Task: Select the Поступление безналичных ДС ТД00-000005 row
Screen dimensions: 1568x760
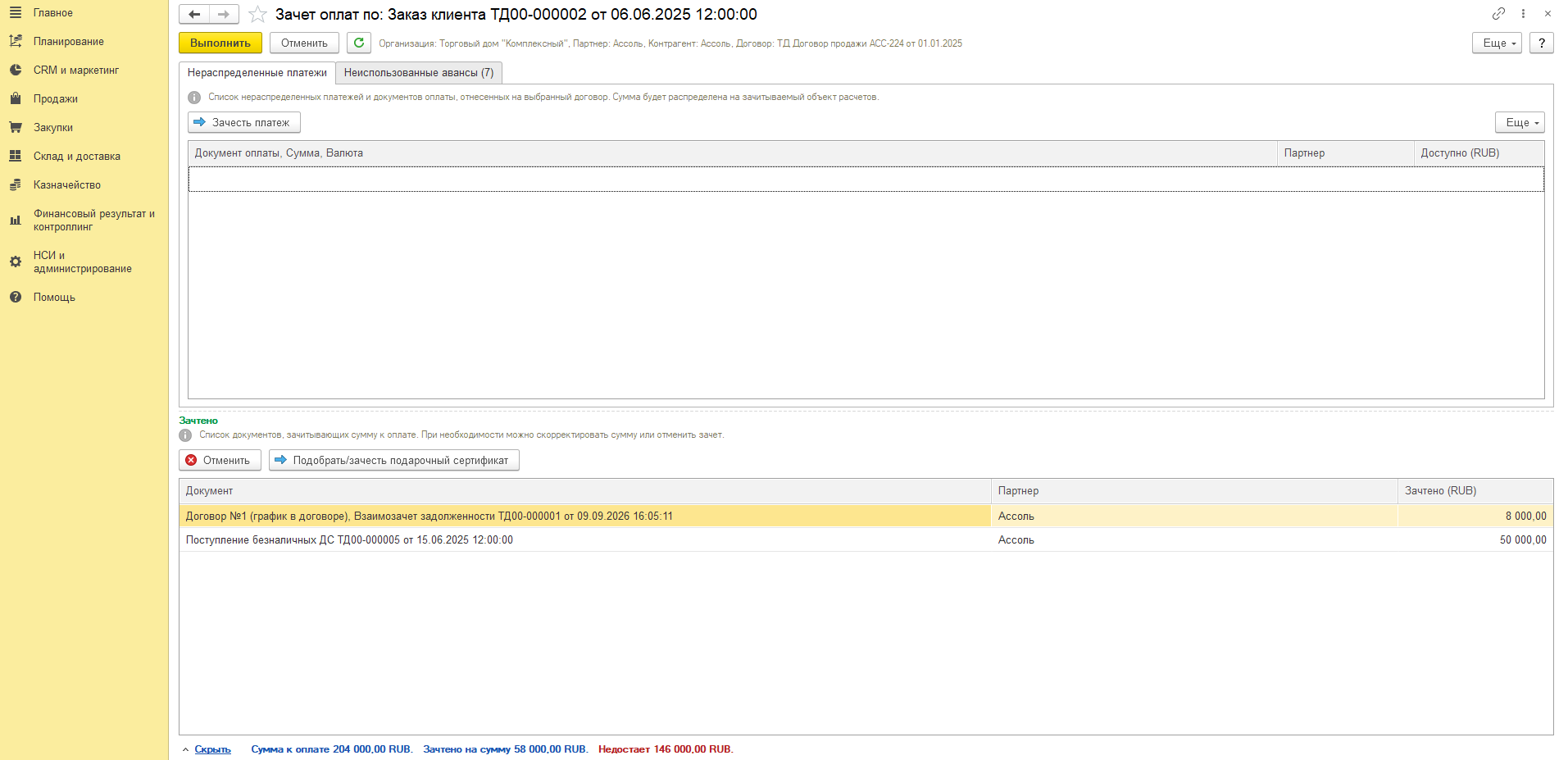Action: pos(866,539)
